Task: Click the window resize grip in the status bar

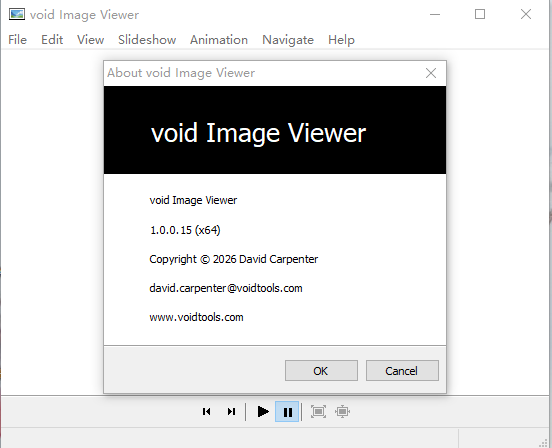Action: [544, 443]
